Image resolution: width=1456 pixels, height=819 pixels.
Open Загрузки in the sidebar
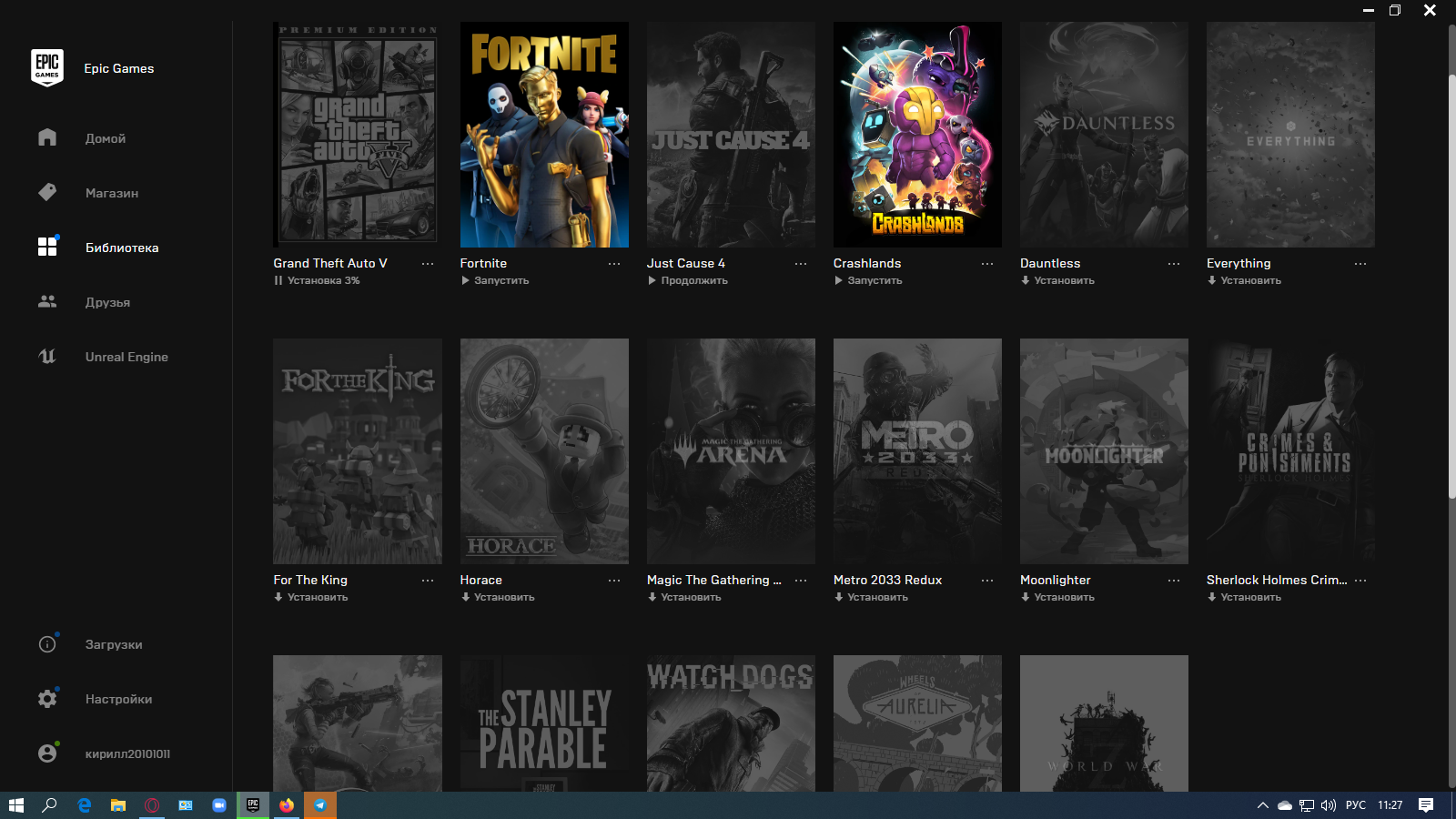pos(114,644)
